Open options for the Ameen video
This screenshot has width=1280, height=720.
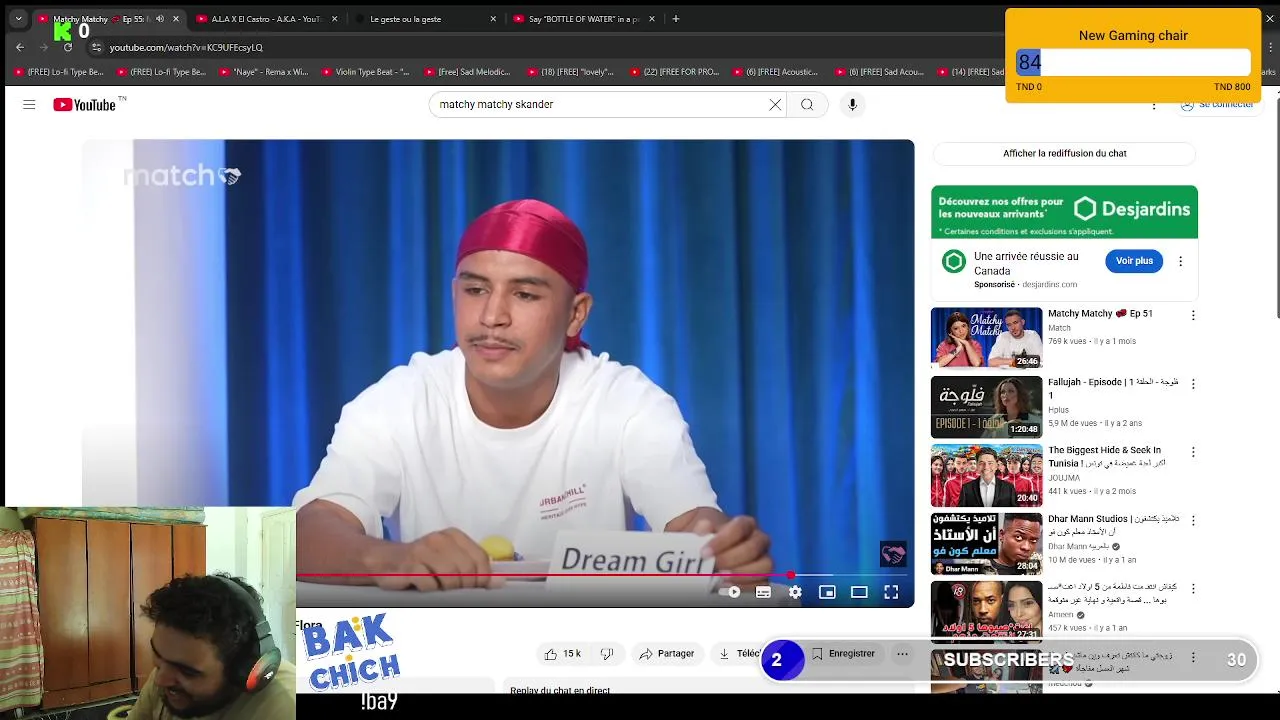1192,588
